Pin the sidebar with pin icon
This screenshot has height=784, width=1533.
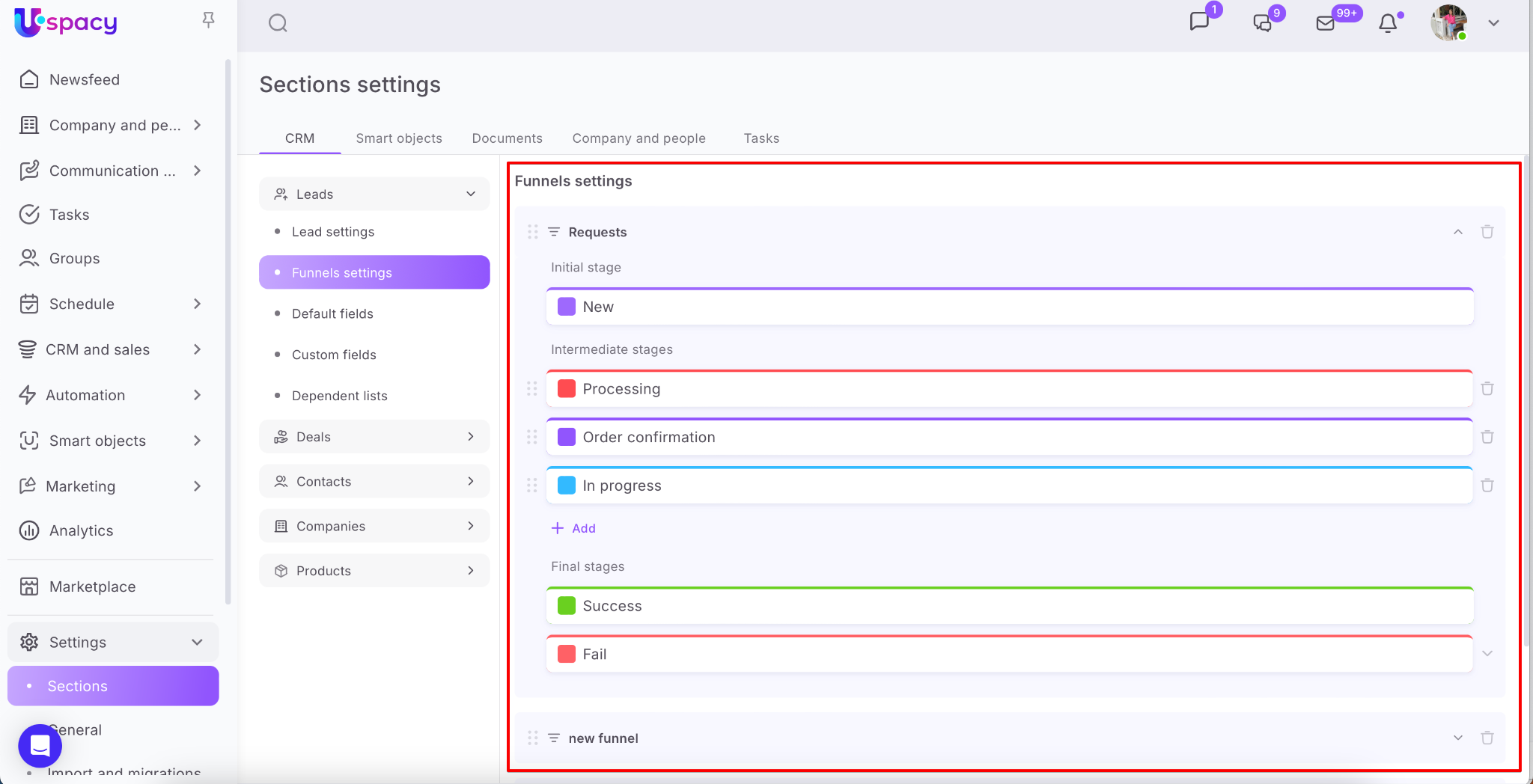[209, 20]
